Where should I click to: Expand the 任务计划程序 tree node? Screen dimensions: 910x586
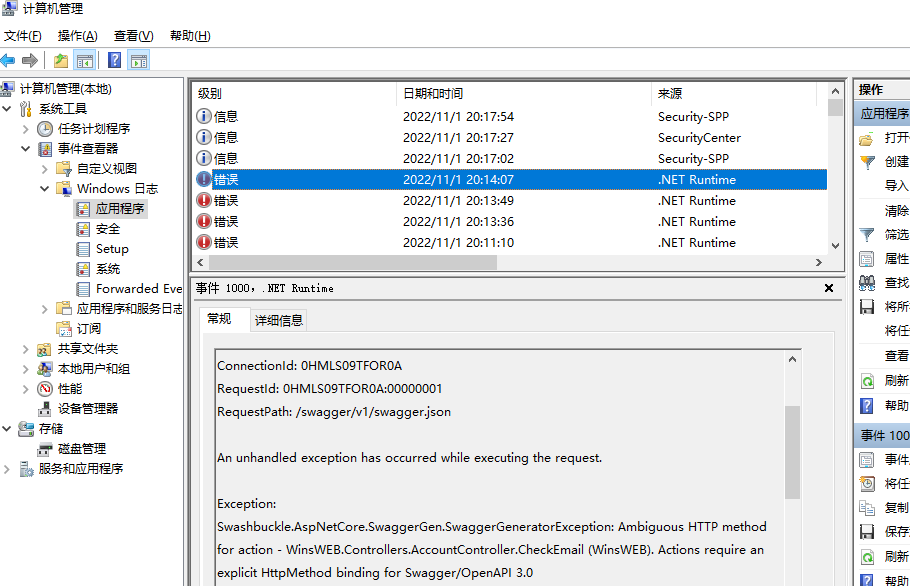(x=26, y=129)
